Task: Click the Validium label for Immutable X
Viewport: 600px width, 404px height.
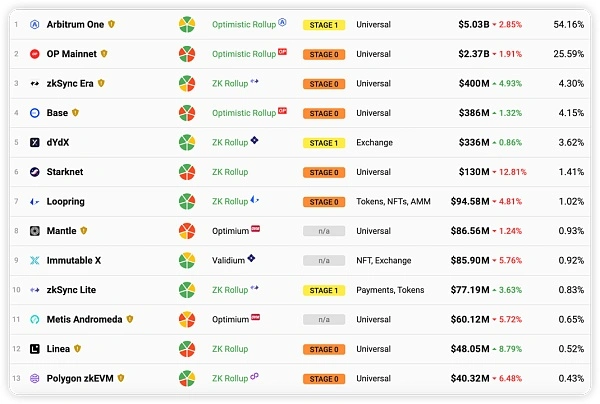Action: 228,261
